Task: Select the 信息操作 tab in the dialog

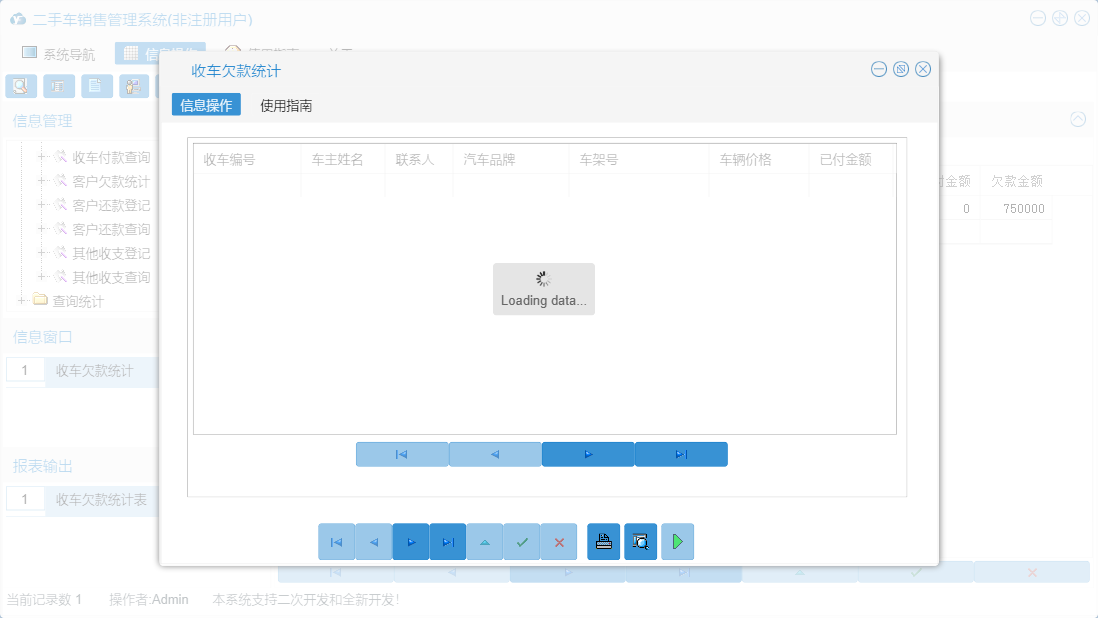Action: 206,103
